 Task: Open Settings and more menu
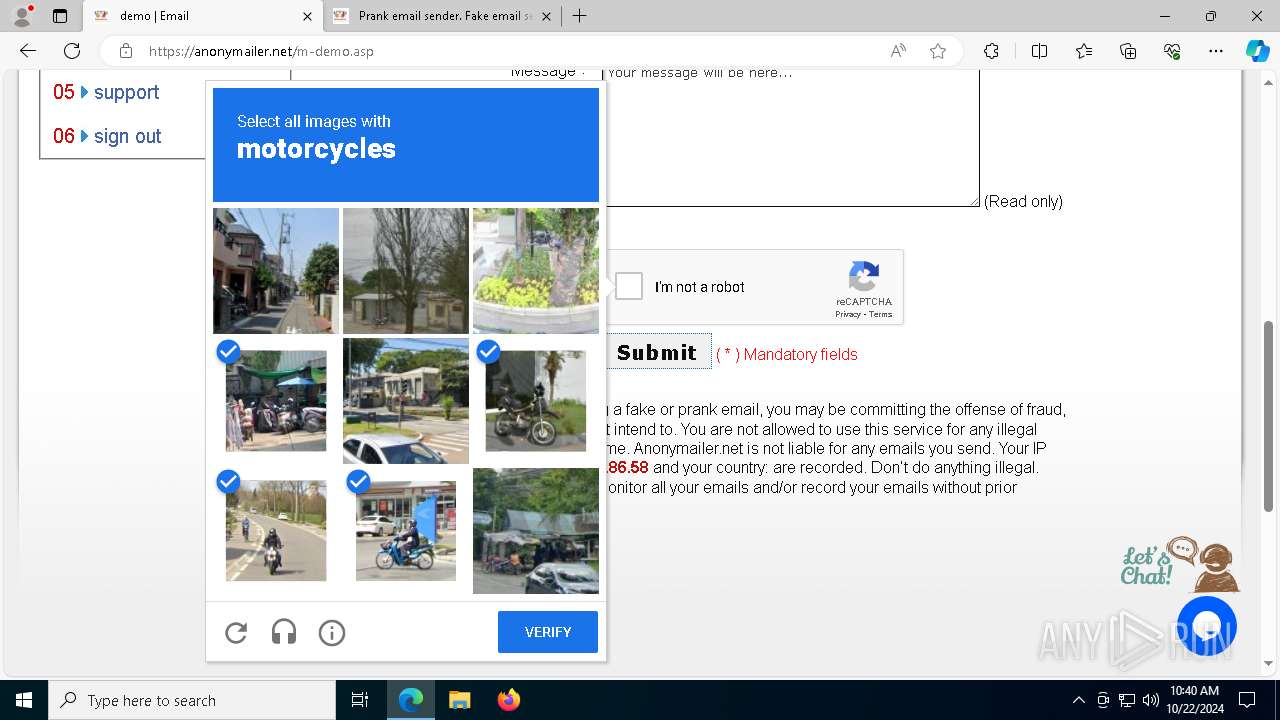coord(1216,51)
